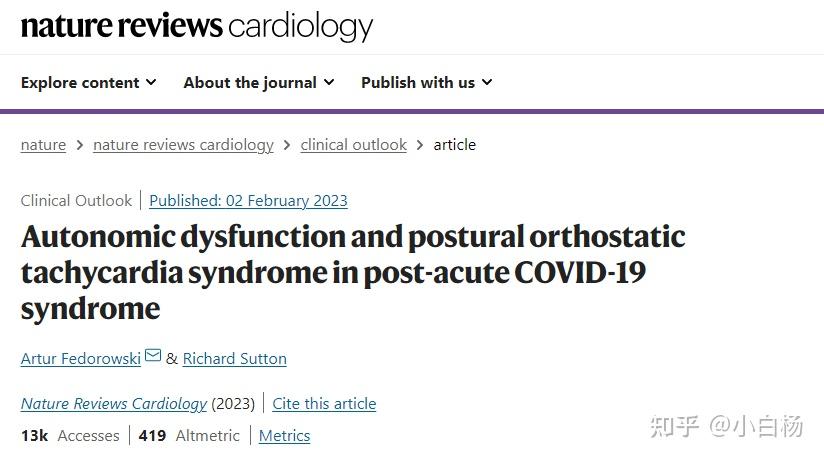Expand the Explore content chevron
This screenshot has height=459, width=824.
[151, 82]
